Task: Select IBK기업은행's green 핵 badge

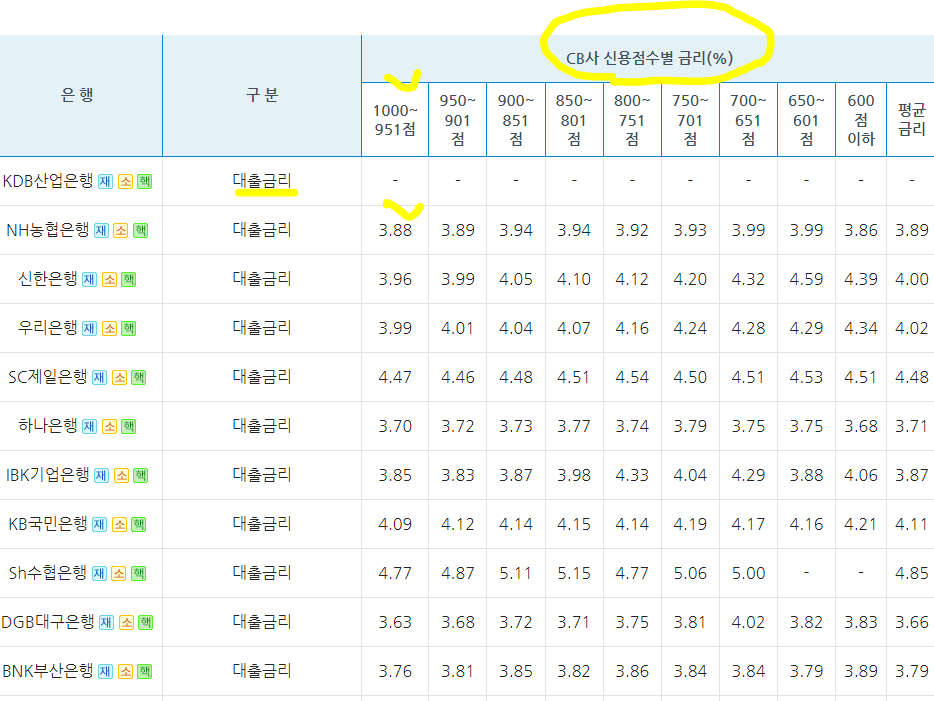Action: pos(141,475)
